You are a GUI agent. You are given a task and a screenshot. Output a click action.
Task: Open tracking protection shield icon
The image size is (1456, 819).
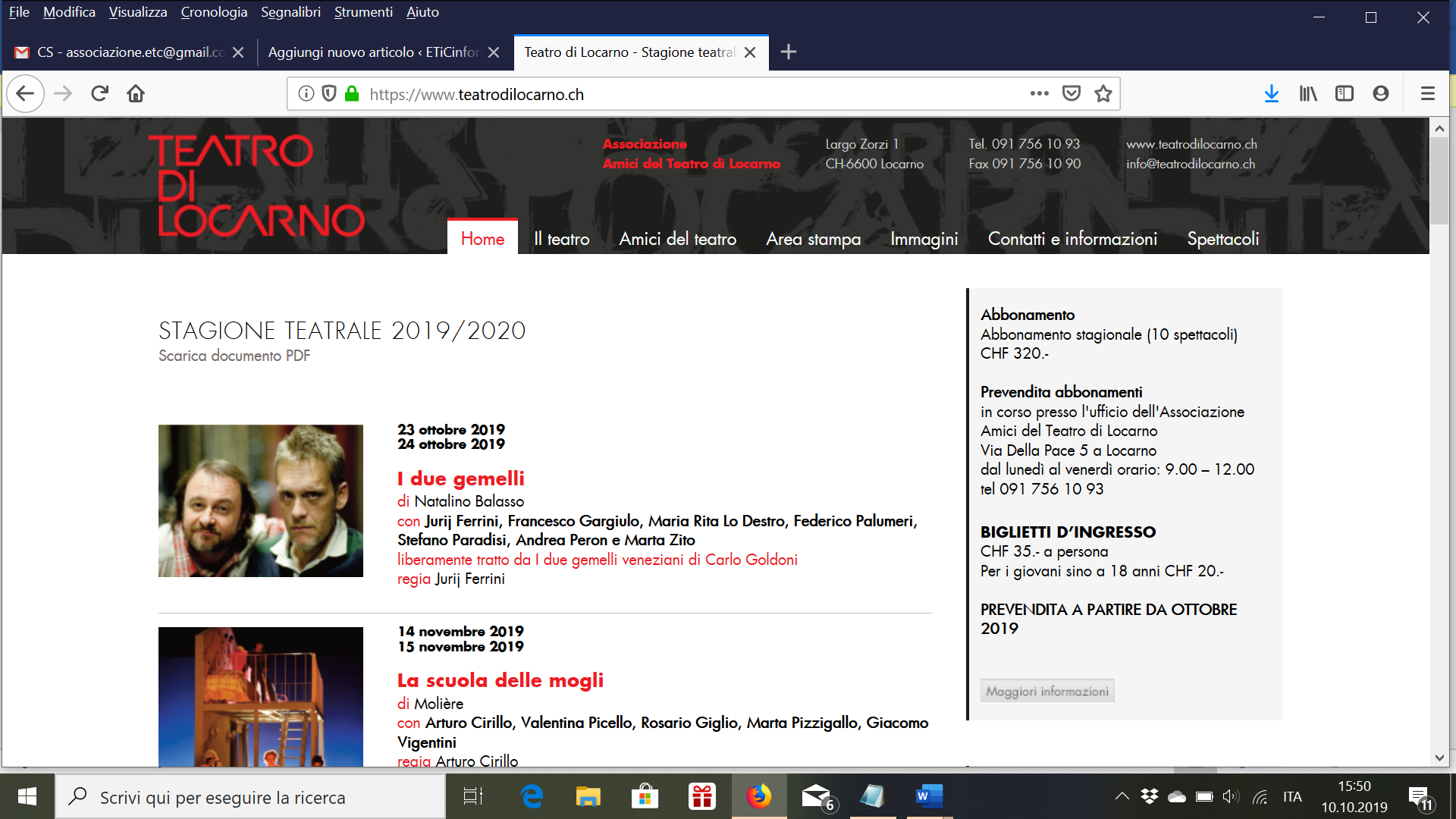click(329, 94)
